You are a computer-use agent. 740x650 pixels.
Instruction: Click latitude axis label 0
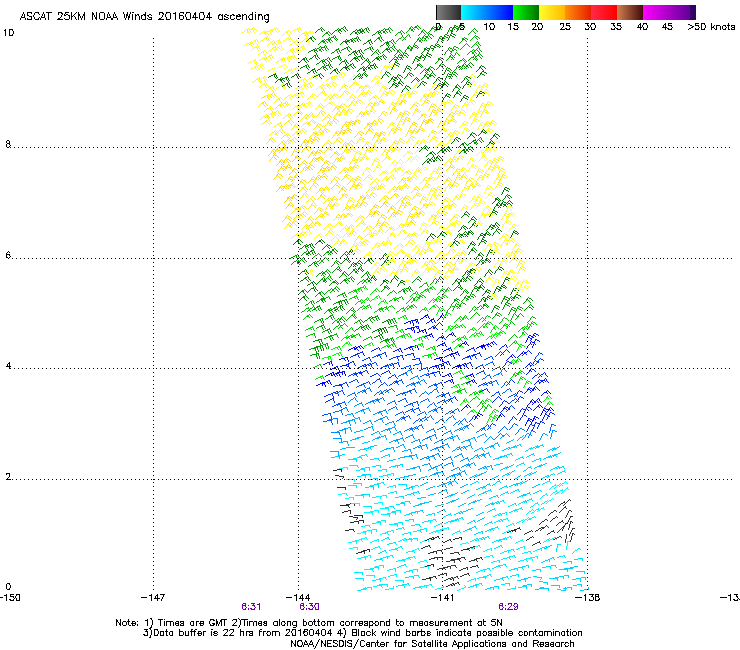[8, 587]
